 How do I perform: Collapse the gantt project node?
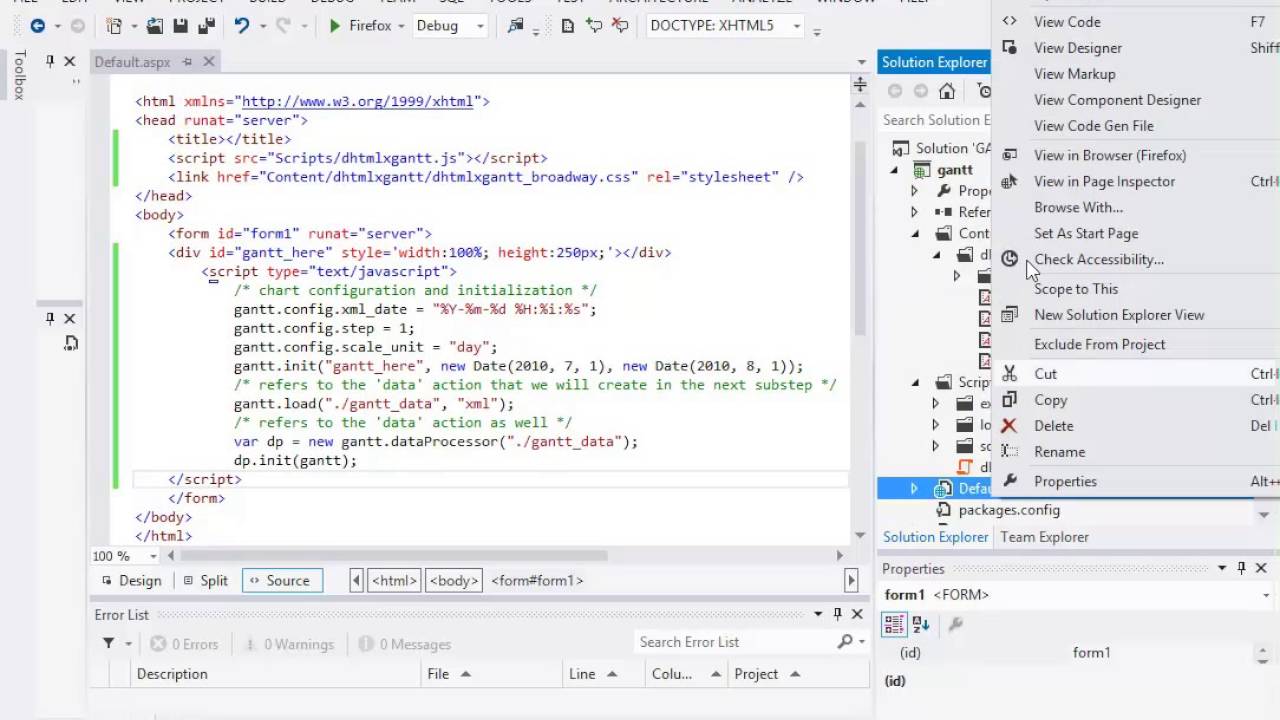coord(895,170)
